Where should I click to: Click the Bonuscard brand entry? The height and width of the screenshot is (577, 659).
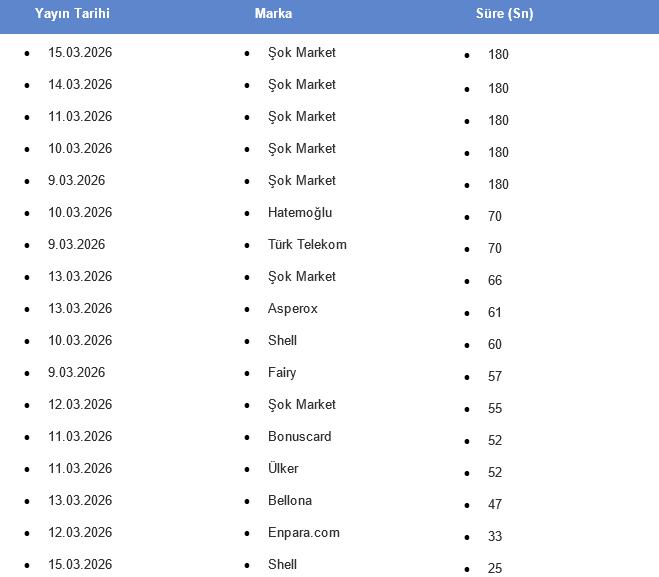300,436
